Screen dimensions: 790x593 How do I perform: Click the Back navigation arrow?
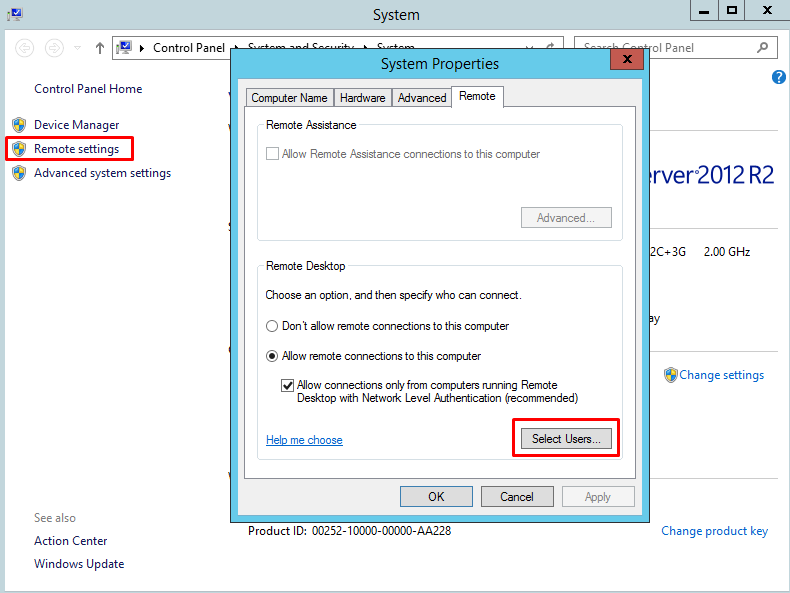(25, 48)
